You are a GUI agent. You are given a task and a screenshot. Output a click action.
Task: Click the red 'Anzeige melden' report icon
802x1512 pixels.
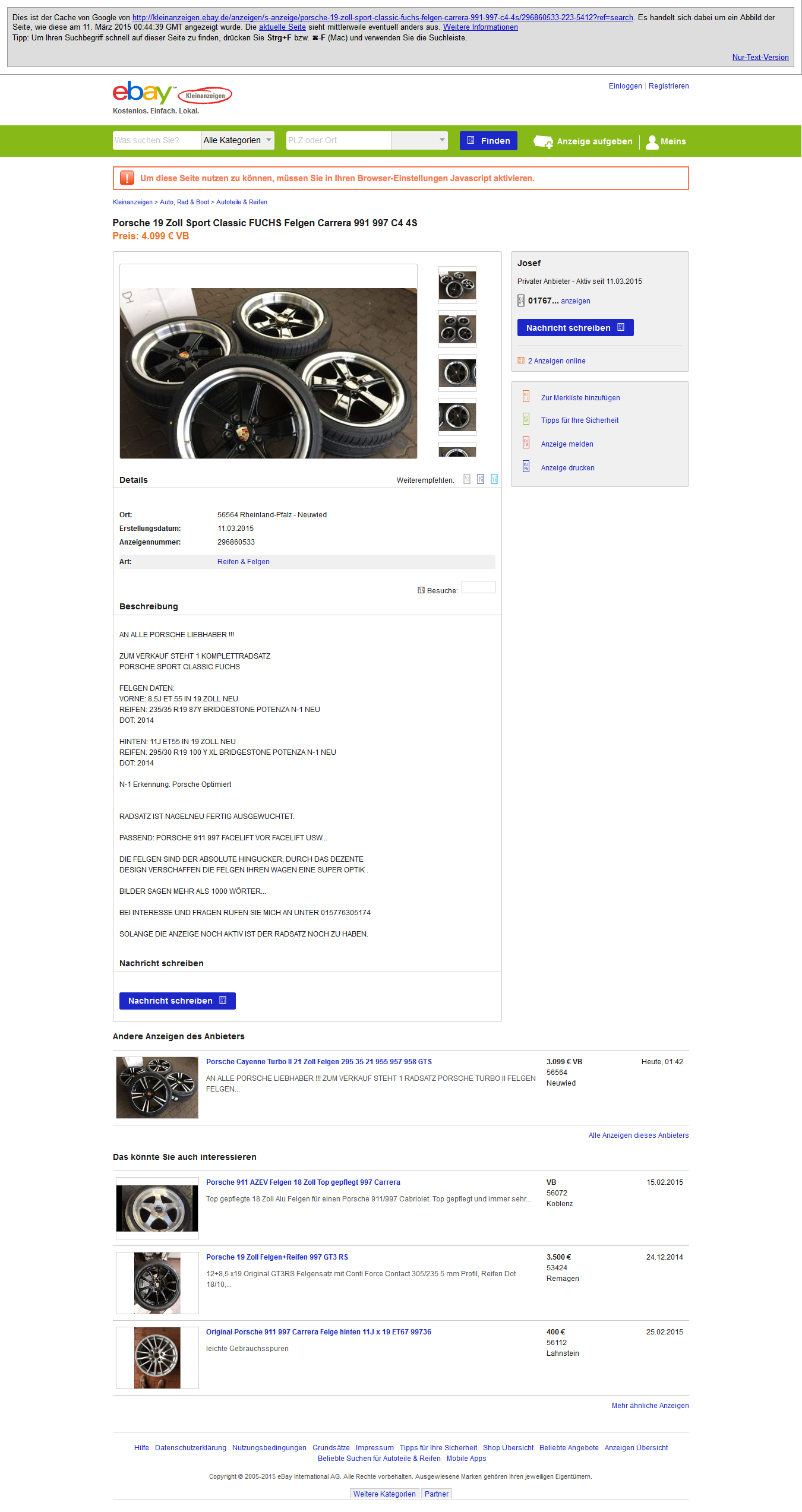click(526, 443)
